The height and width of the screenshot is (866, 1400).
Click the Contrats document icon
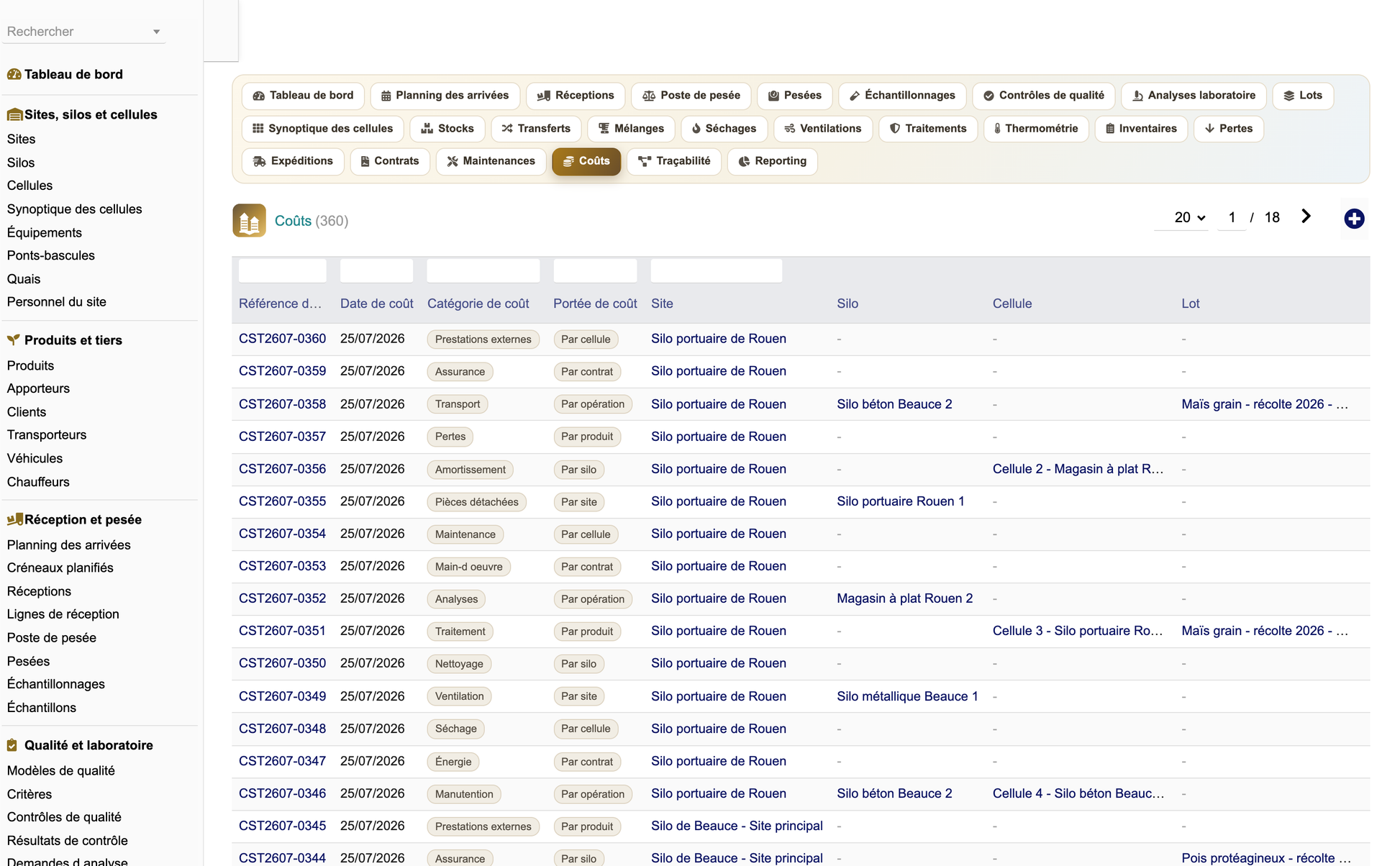tap(365, 161)
